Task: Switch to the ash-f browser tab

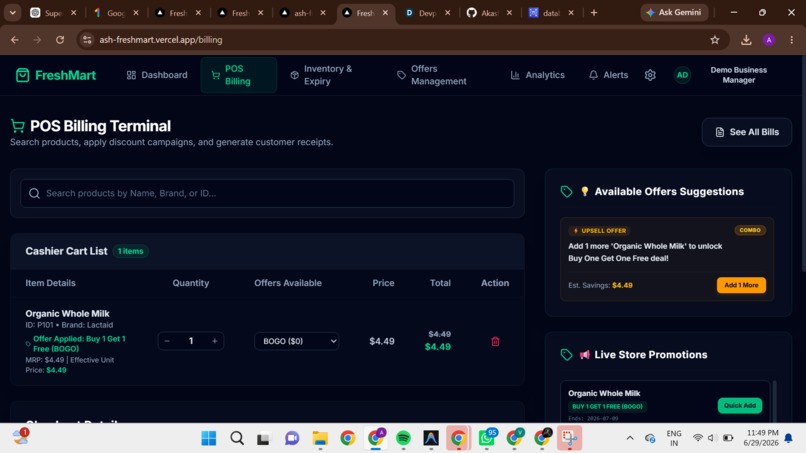Action: (x=303, y=13)
